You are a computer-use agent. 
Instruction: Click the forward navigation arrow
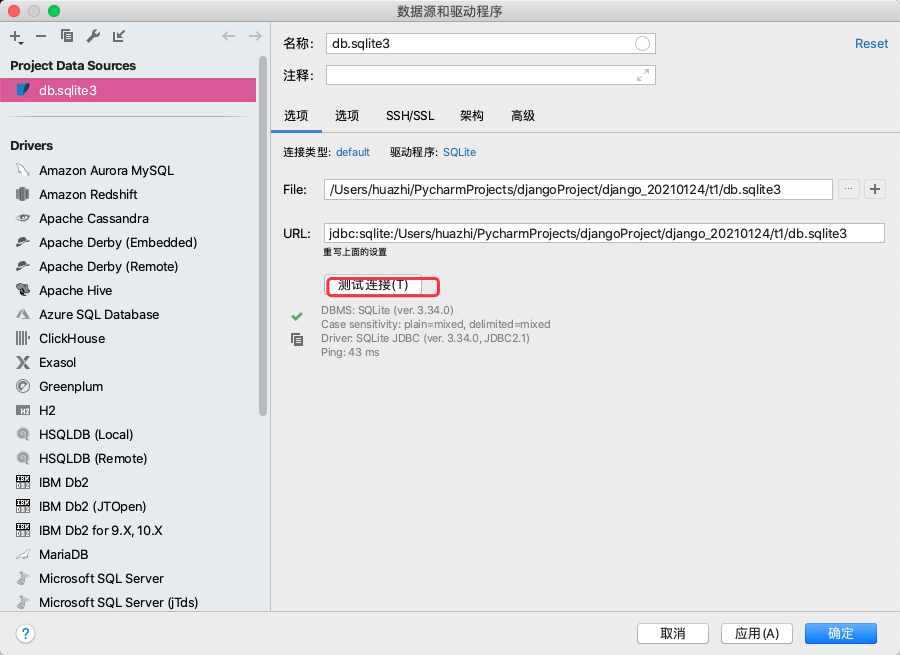pyautogui.click(x=255, y=36)
